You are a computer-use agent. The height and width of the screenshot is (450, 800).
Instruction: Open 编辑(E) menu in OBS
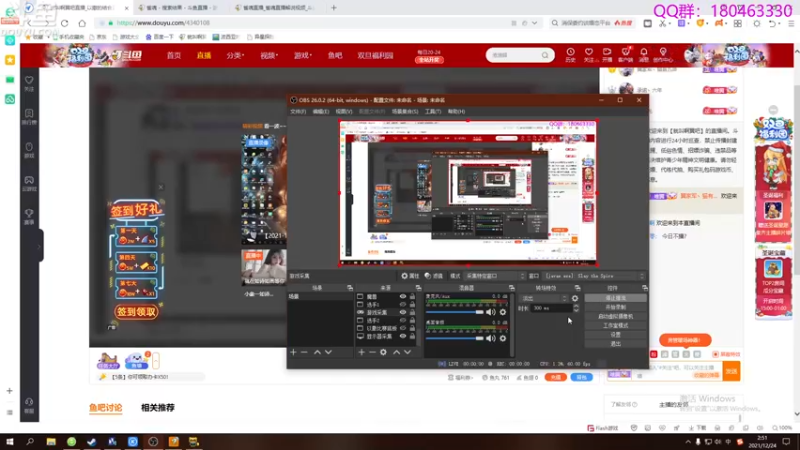(x=320, y=111)
